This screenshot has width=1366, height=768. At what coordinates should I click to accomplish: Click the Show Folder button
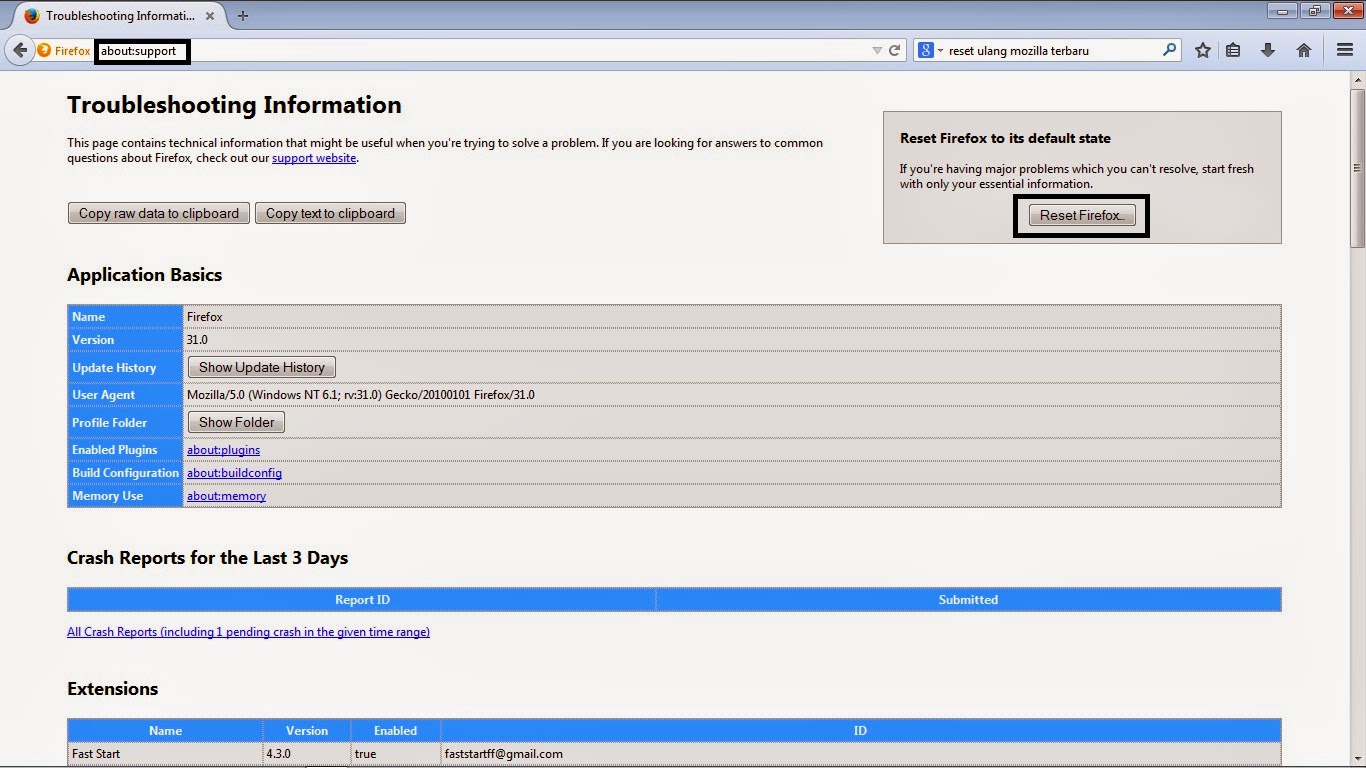(237, 422)
